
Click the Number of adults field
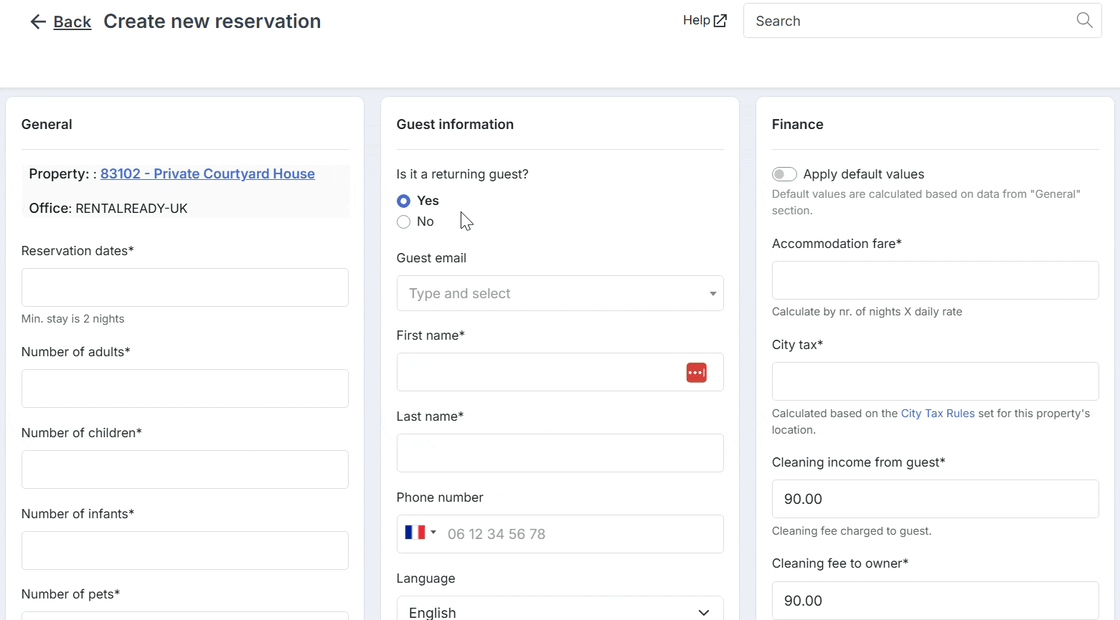(x=185, y=388)
